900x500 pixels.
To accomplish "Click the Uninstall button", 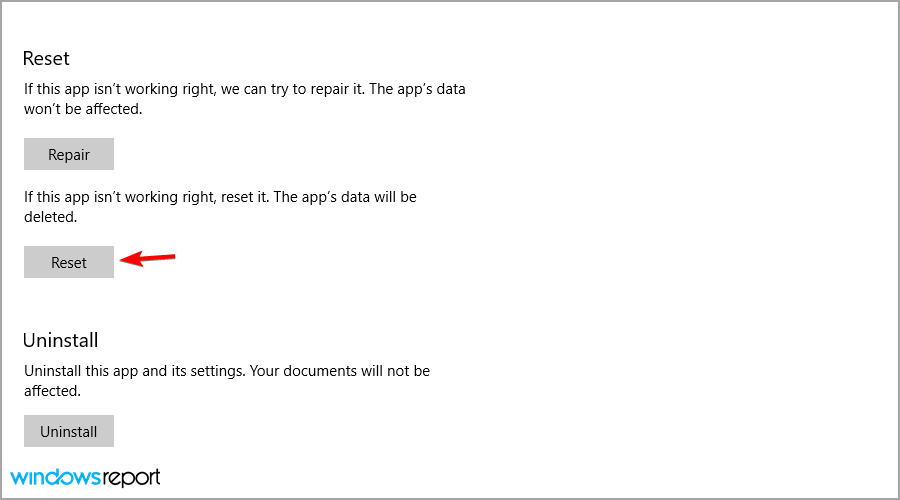I will [x=69, y=431].
